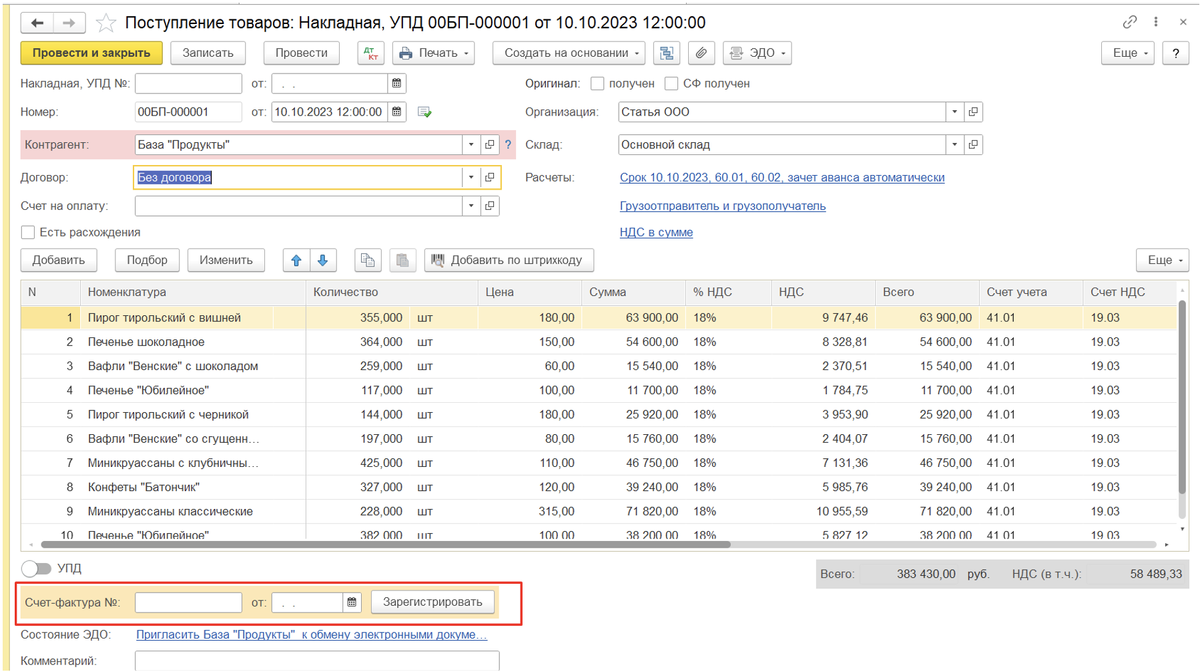Expand the Организация dropdown arrow

tap(955, 112)
